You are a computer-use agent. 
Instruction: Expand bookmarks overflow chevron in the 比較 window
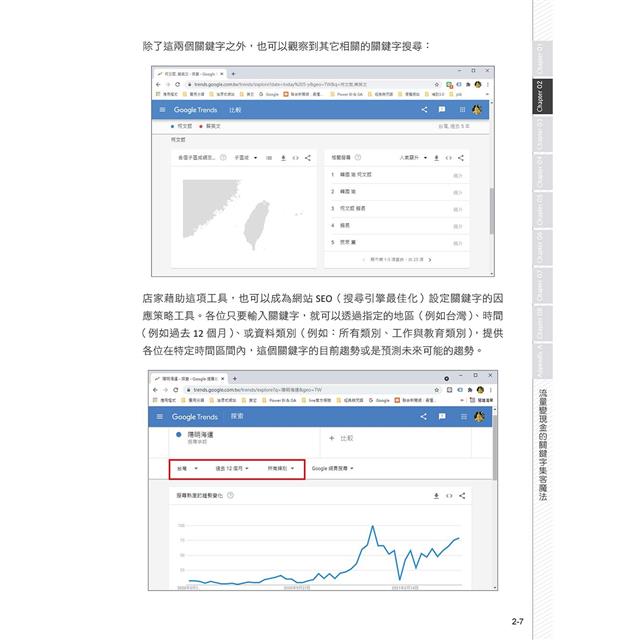487,94
